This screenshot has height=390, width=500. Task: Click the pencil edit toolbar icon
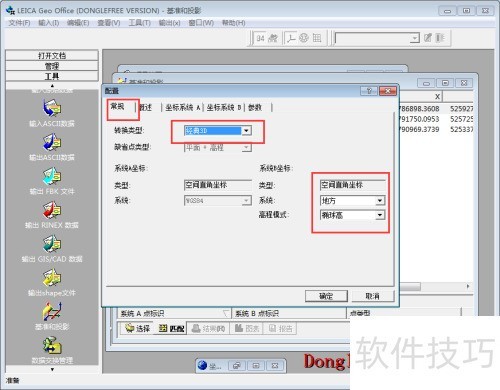pos(428,38)
